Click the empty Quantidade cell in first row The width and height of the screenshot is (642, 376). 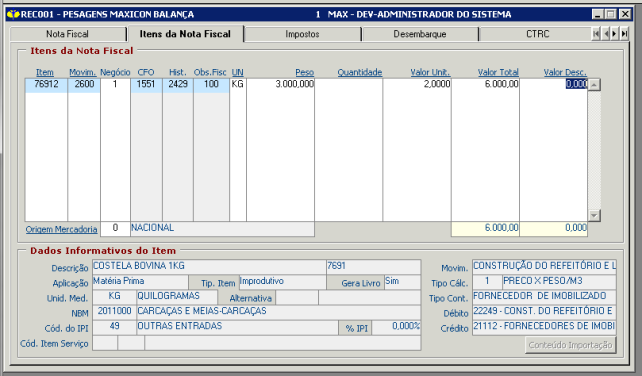pyautogui.click(x=349, y=84)
